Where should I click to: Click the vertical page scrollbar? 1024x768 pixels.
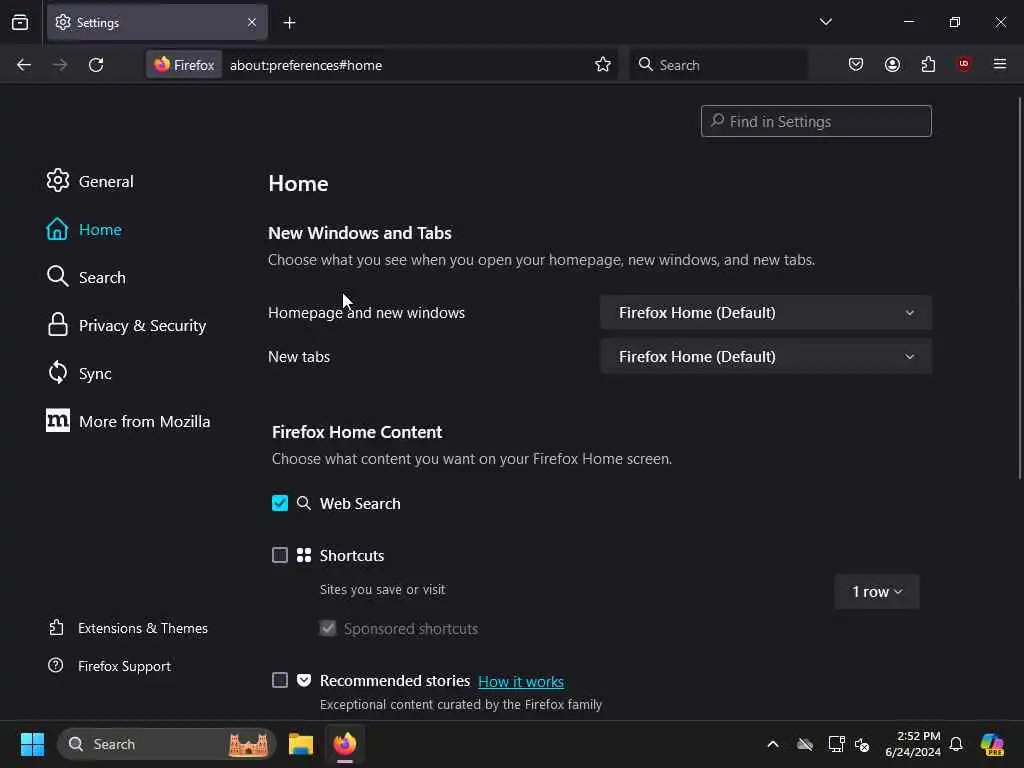tap(1019, 287)
